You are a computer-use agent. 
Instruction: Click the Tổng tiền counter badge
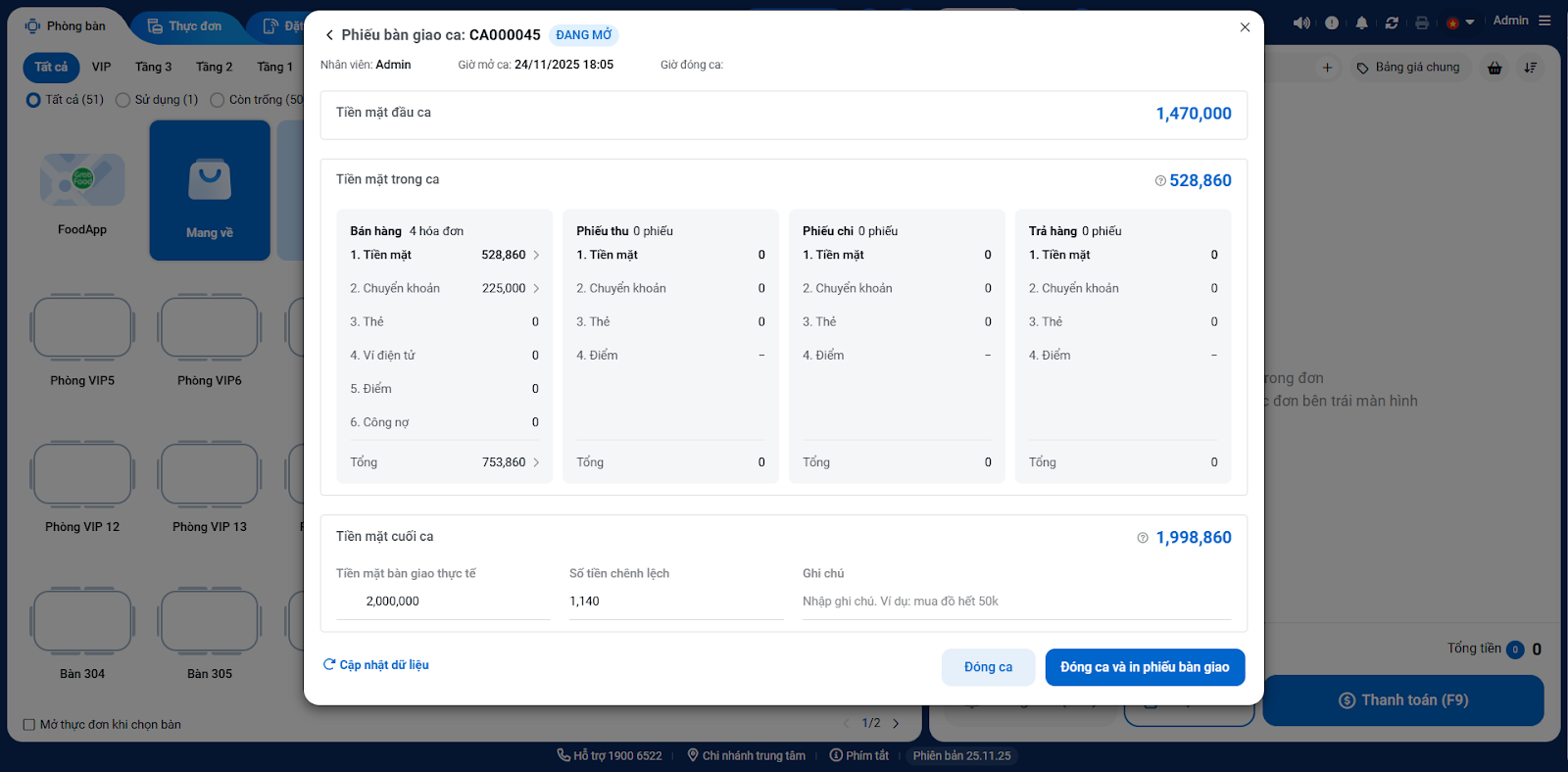[1515, 650]
